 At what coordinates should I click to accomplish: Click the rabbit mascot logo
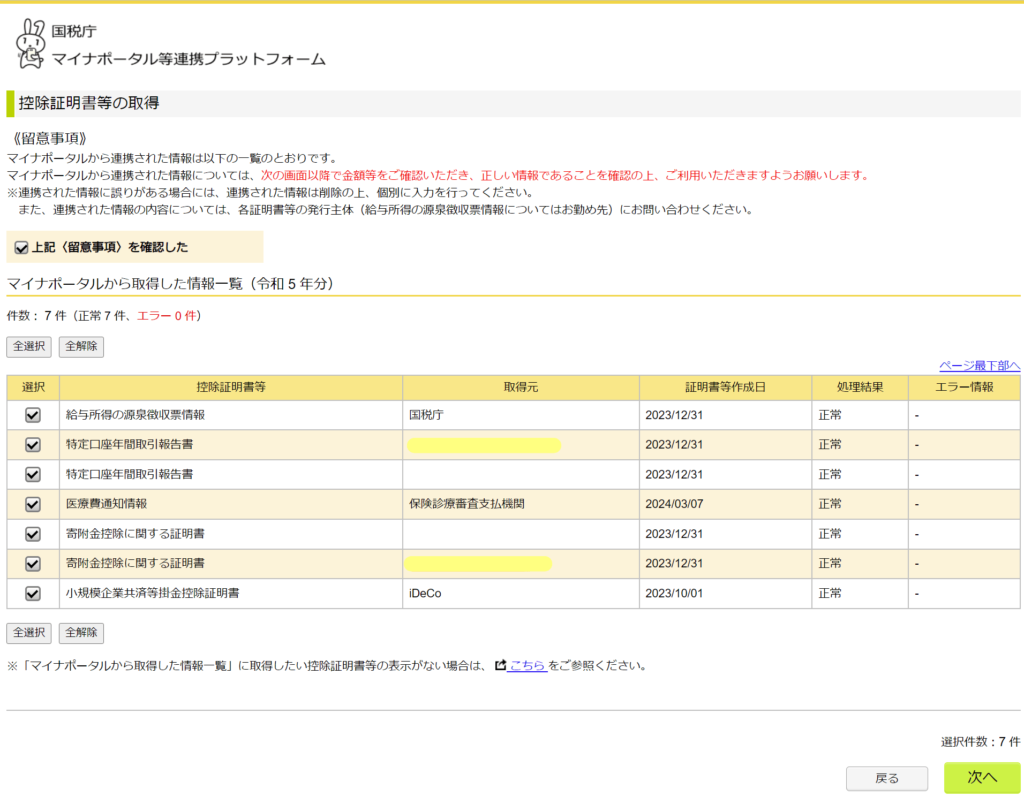tap(30, 44)
